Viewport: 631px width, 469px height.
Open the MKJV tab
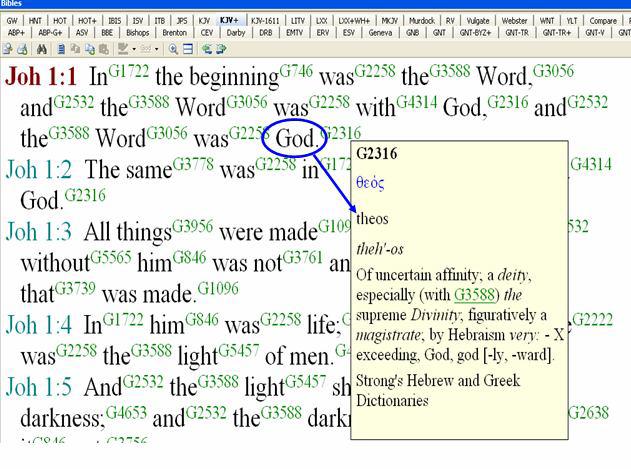point(389,21)
